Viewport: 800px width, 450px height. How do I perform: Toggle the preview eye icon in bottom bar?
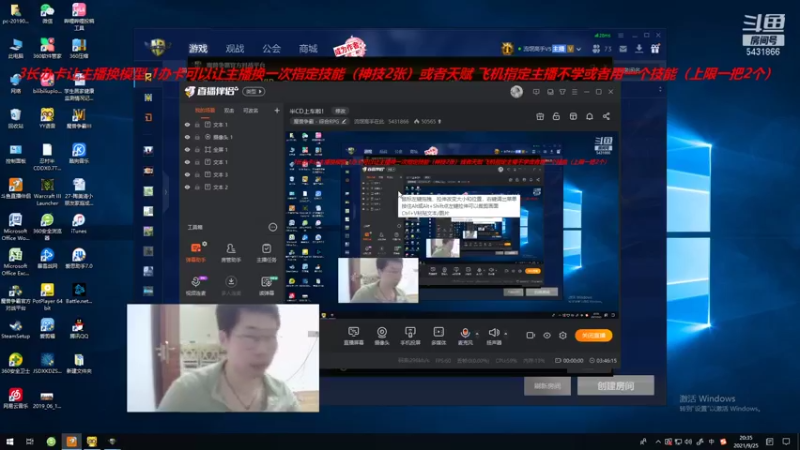pos(547,335)
